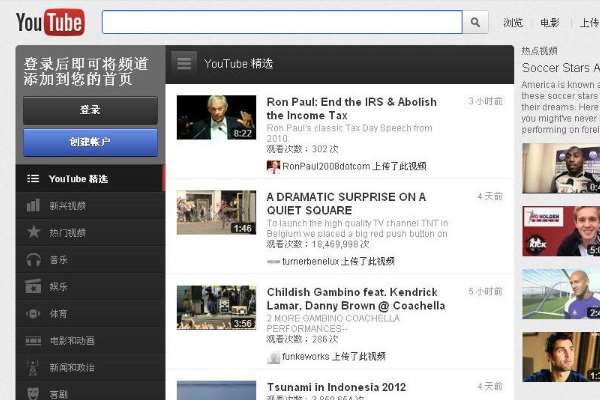Viewport: 600px width, 400px height.
Task: Open the Golden Kick thumbnail in 热点视频
Action: pyautogui.click(x=561, y=231)
